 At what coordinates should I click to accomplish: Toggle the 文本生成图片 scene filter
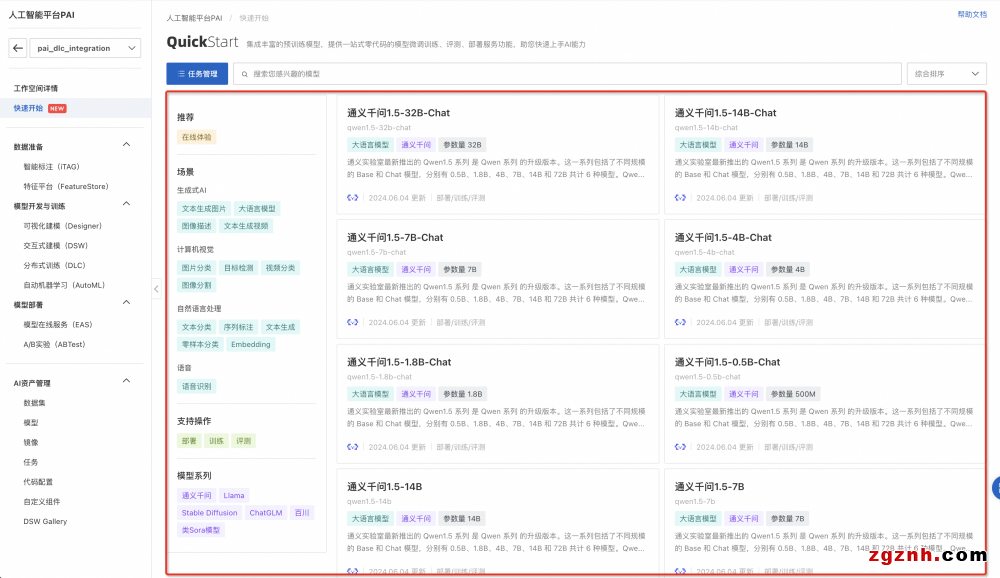[x=203, y=209]
